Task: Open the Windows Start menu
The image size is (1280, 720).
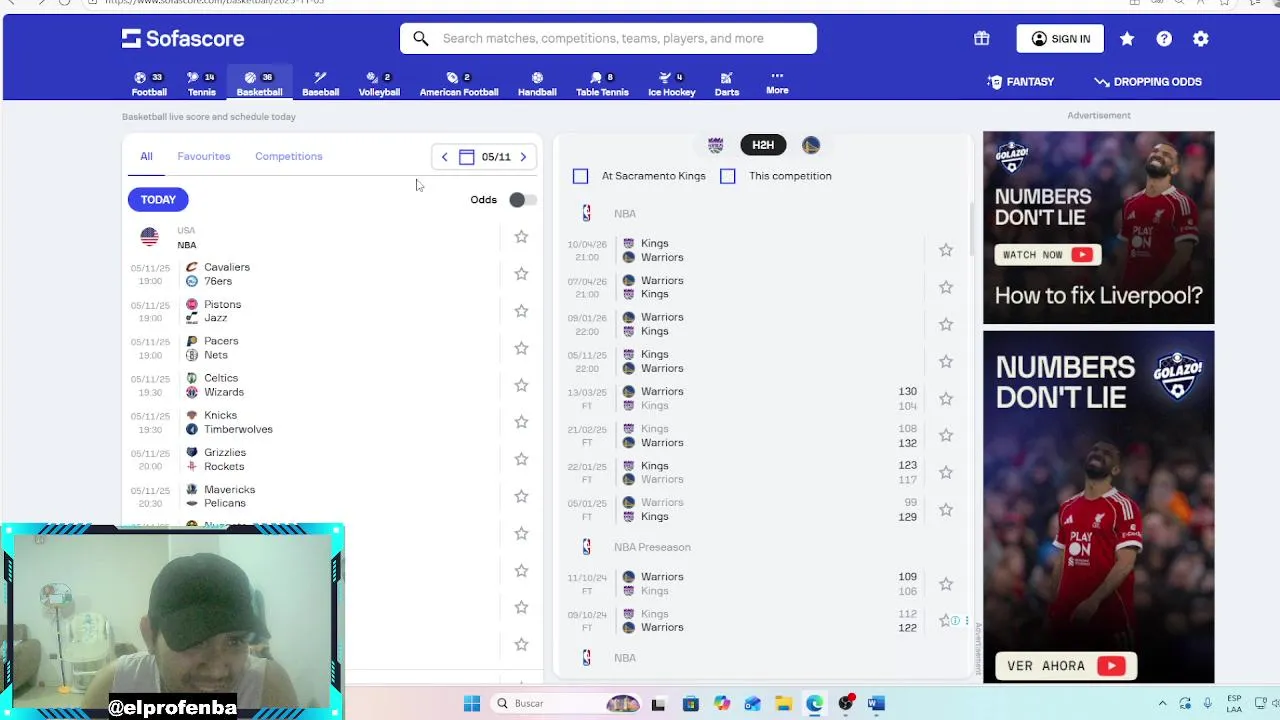Action: click(472, 704)
